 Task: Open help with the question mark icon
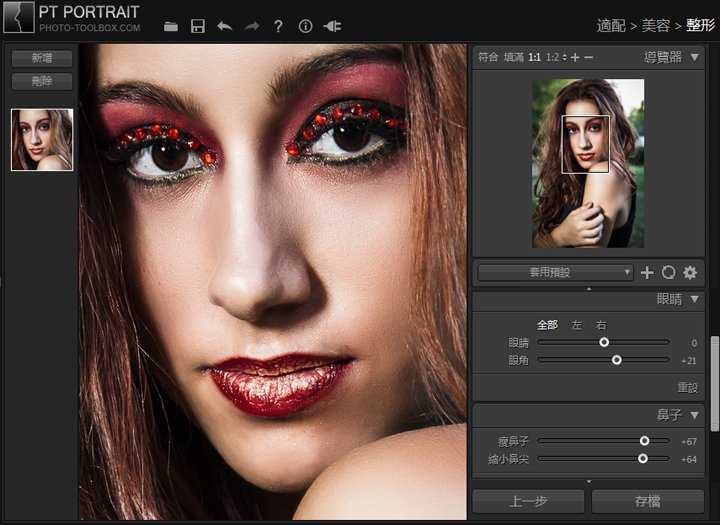click(x=278, y=26)
